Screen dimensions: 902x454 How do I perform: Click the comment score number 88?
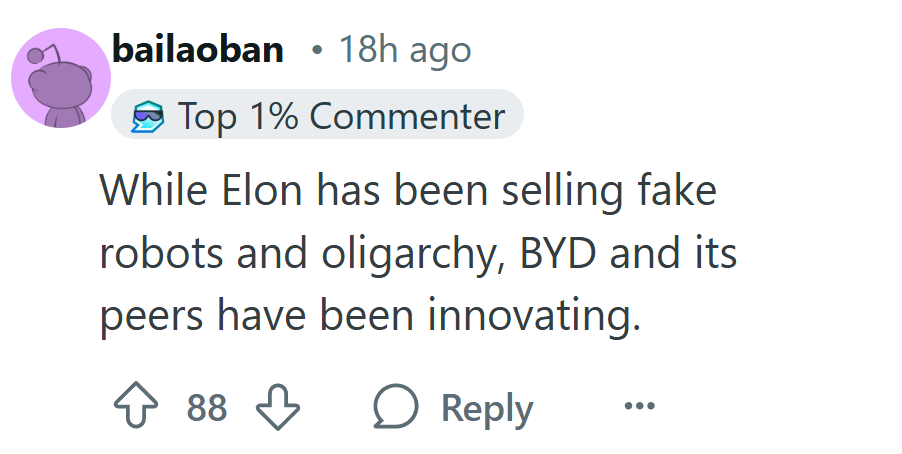pos(207,407)
